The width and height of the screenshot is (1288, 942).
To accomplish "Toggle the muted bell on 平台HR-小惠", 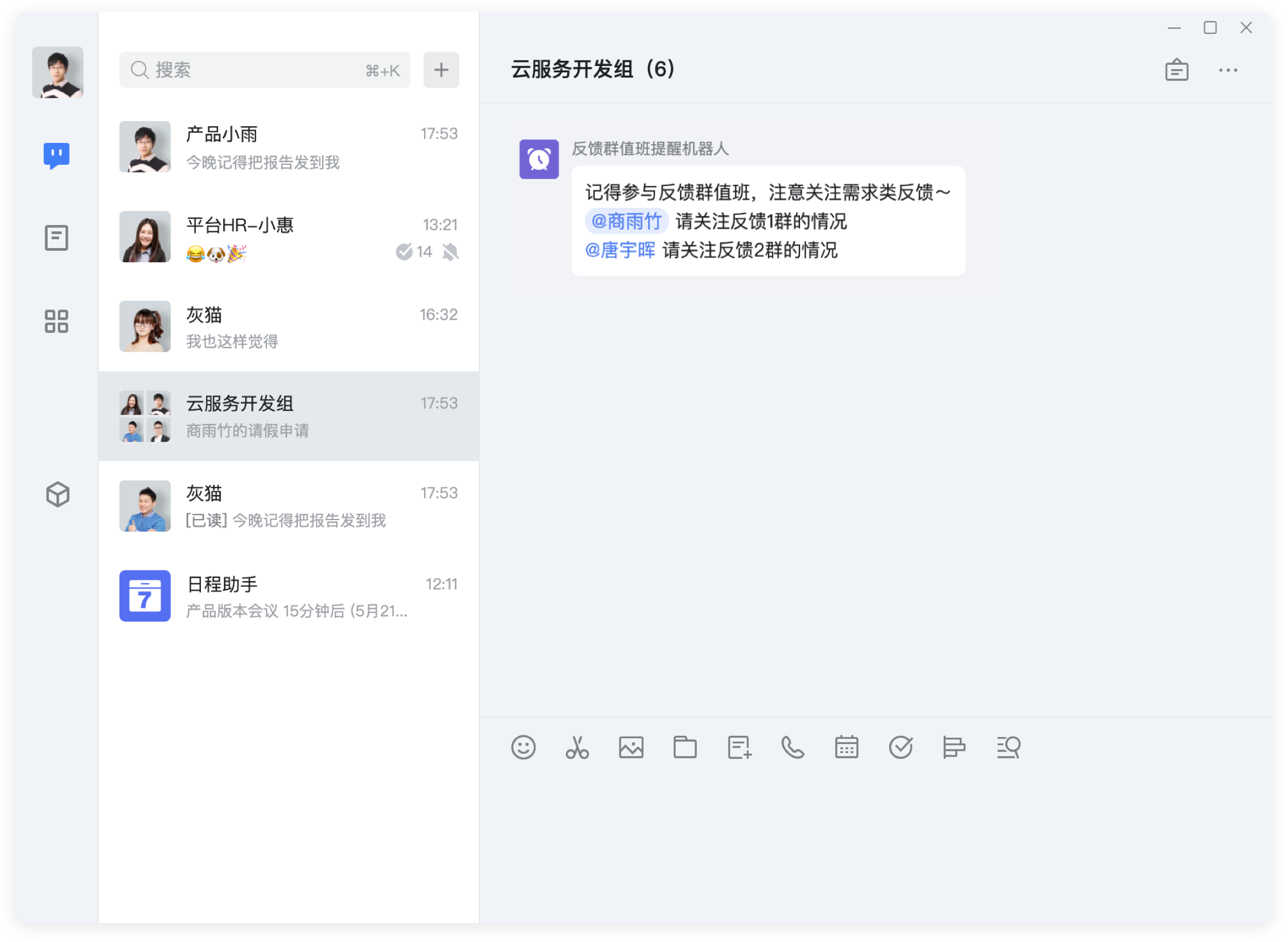I will coord(451,251).
